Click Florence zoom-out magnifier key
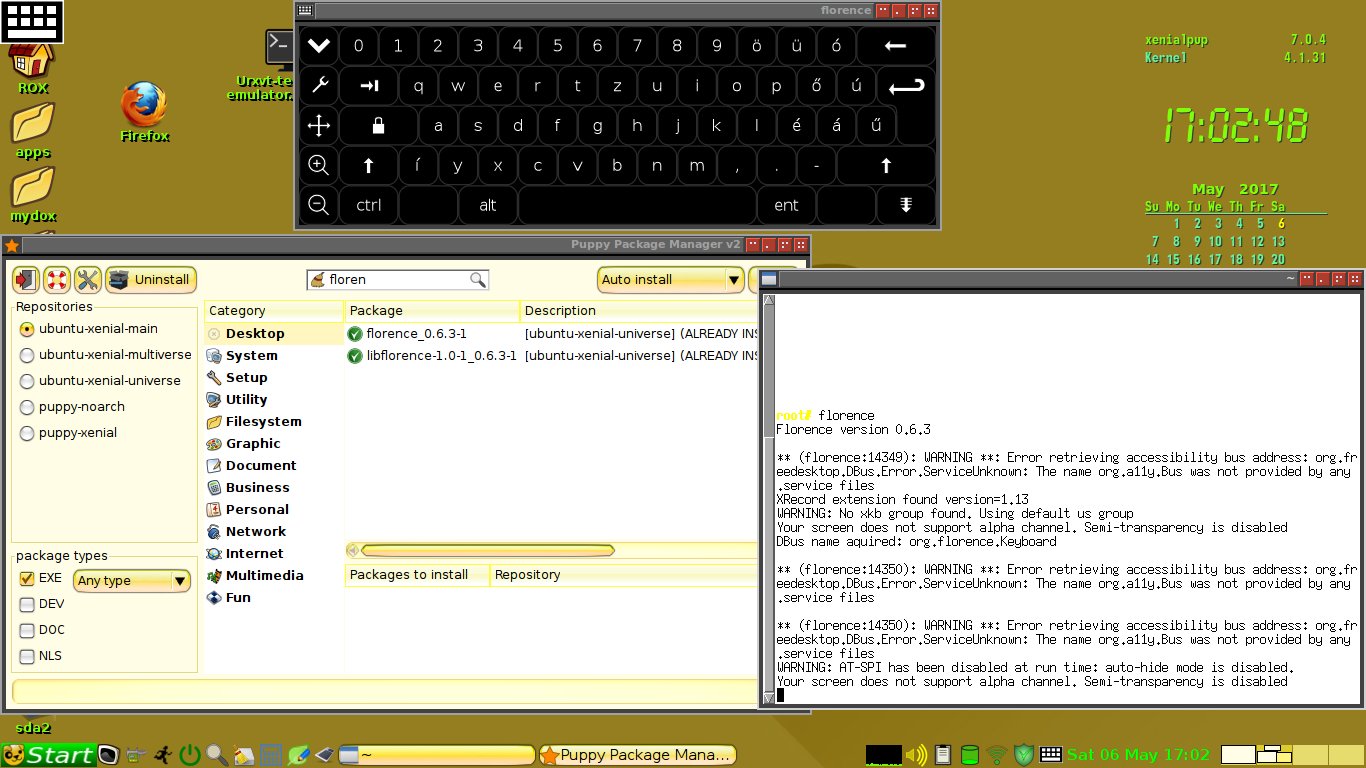The height and width of the screenshot is (768, 1366). 318,205
